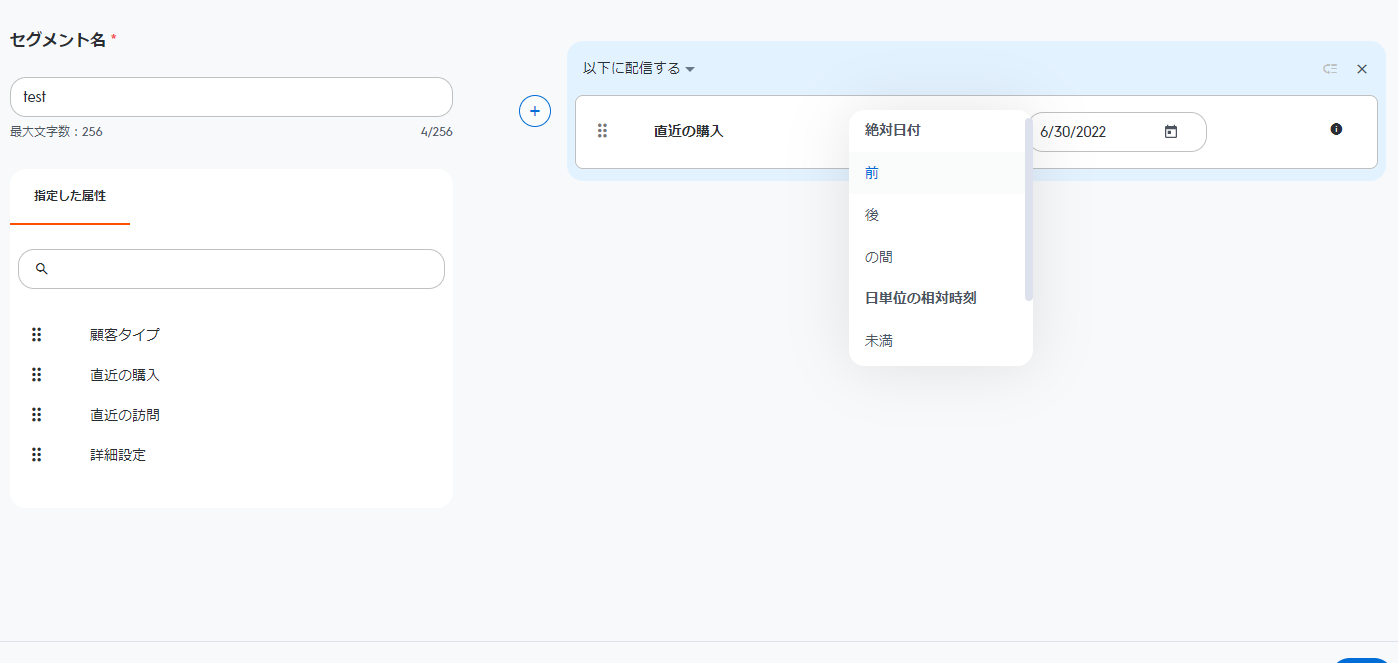Click the info icon in the rule row
Image resolution: width=1398 pixels, height=663 pixels.
pyautogui.click(x=1336, y=129)
